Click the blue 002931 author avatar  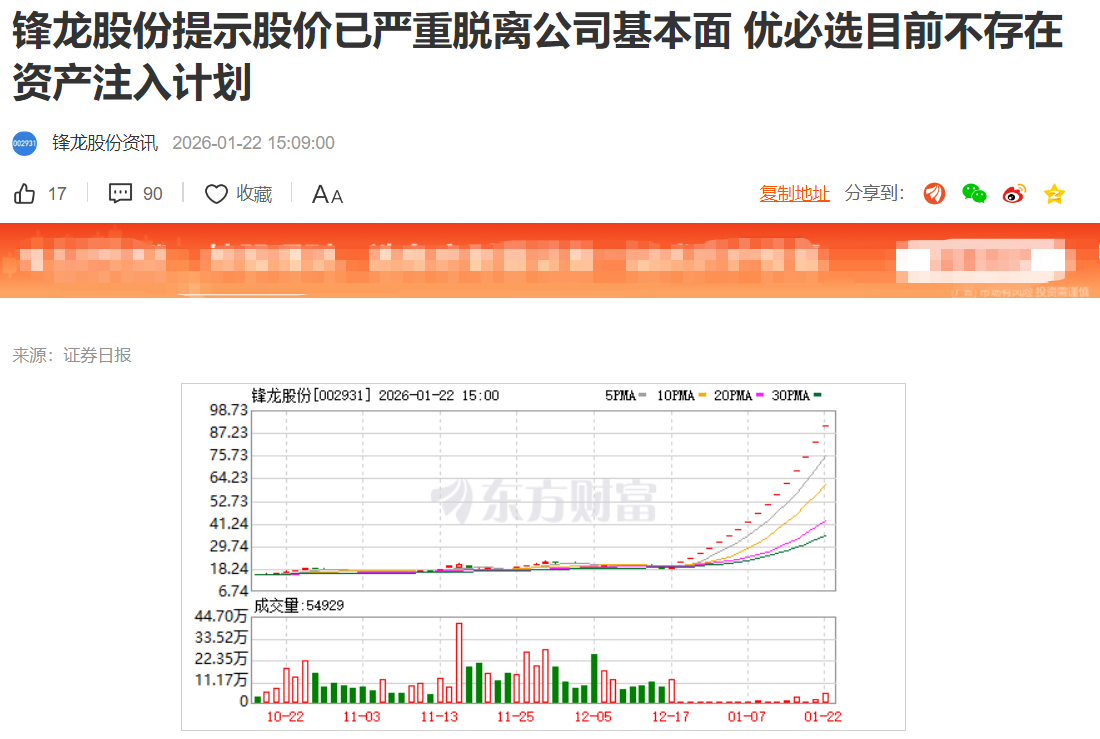coord(25,143)
